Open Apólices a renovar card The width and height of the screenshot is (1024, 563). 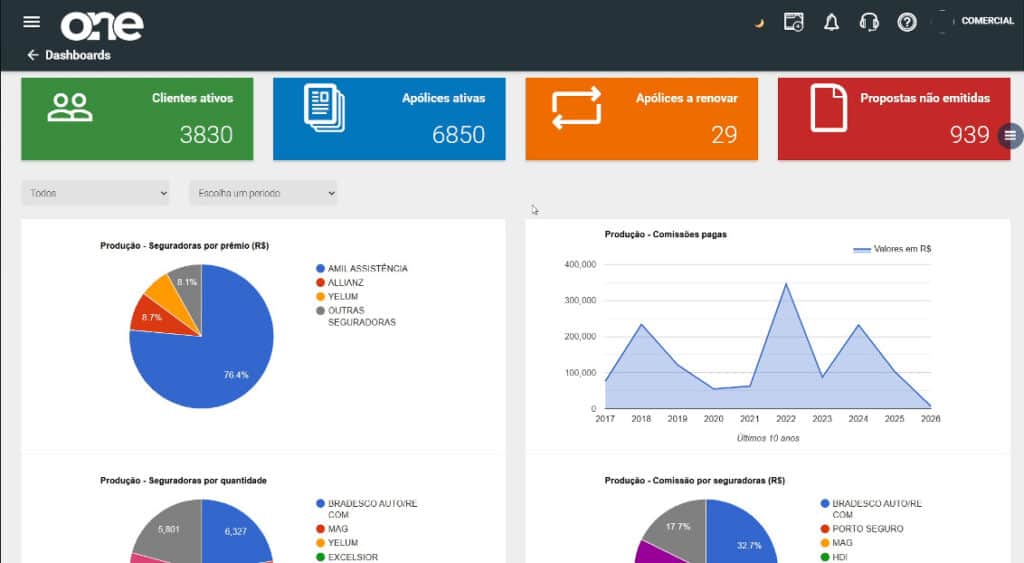641,119
